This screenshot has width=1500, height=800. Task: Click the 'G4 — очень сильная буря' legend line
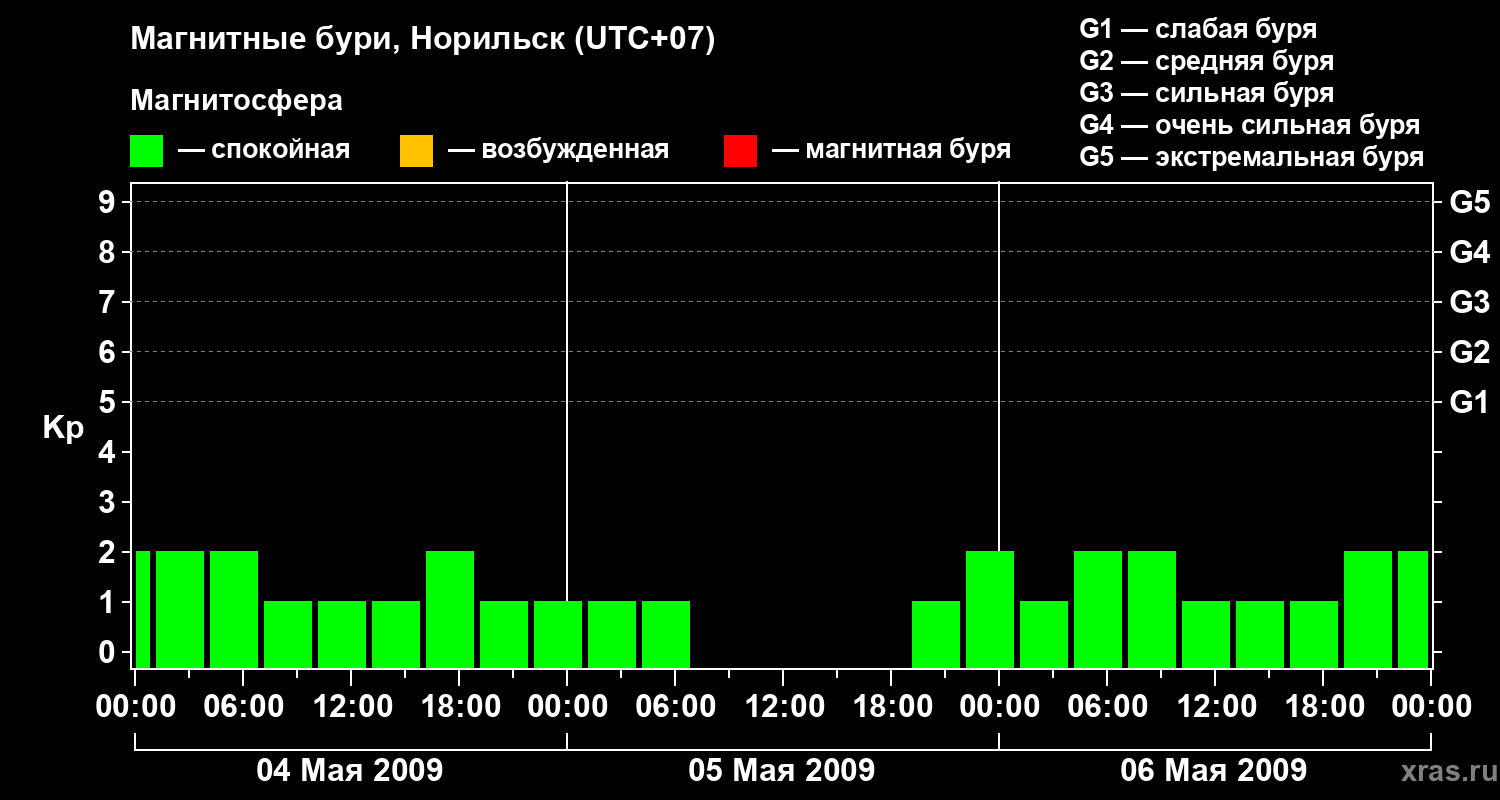pyautogui.click(x=1250, y=125)
